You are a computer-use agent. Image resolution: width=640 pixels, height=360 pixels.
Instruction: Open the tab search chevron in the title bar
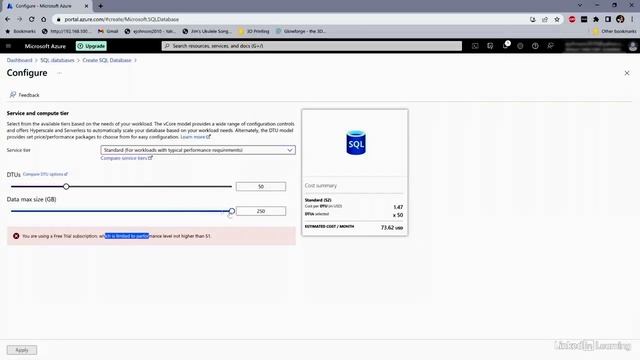580,6
